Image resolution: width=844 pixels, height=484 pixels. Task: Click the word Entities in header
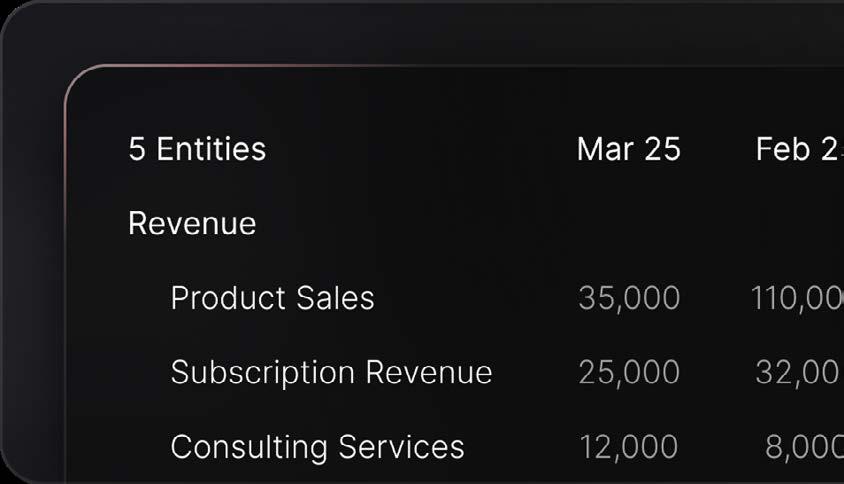tap(212, 149)
